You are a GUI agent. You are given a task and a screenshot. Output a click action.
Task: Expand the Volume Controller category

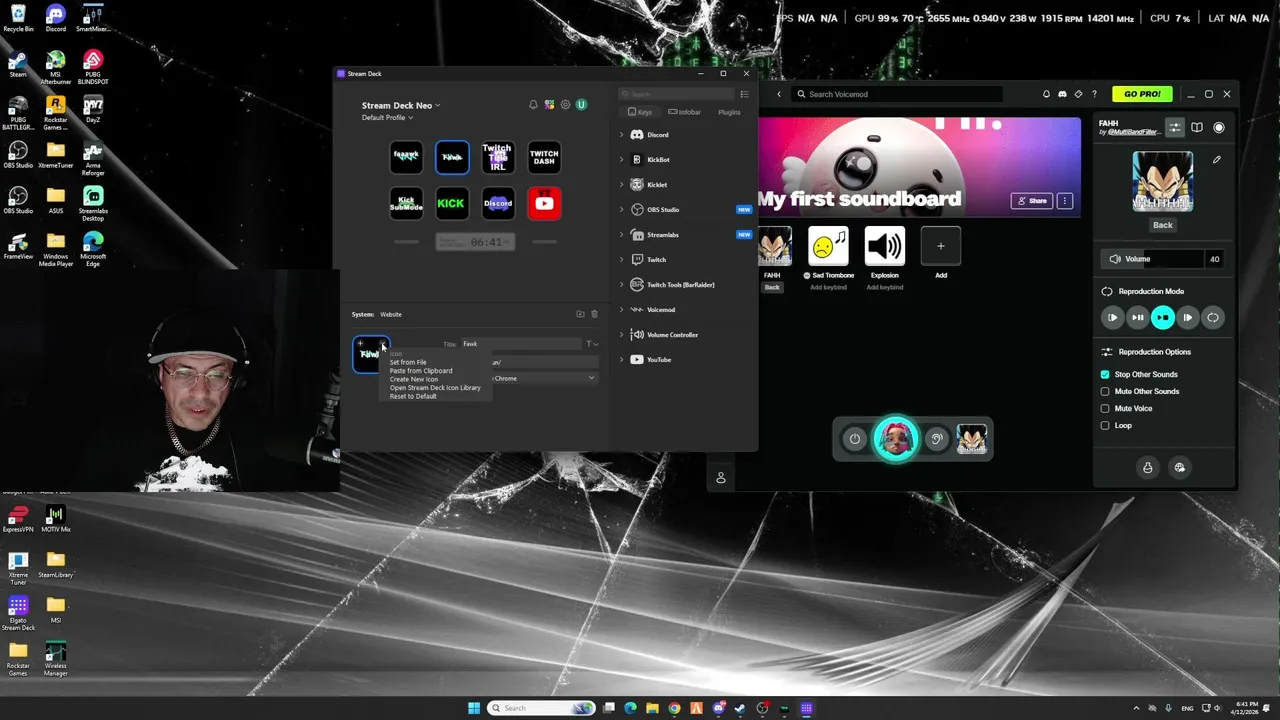tap(621, 335)
